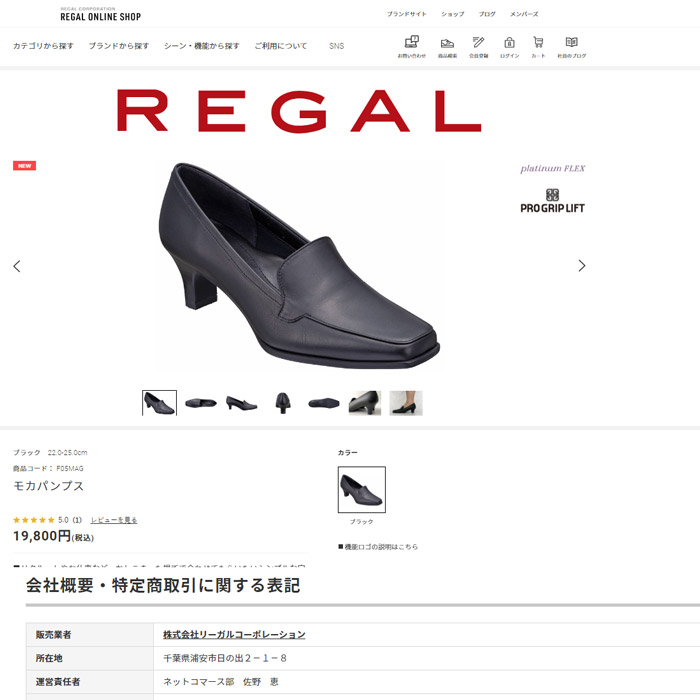Advance to next product image arrow

point(581,266)
